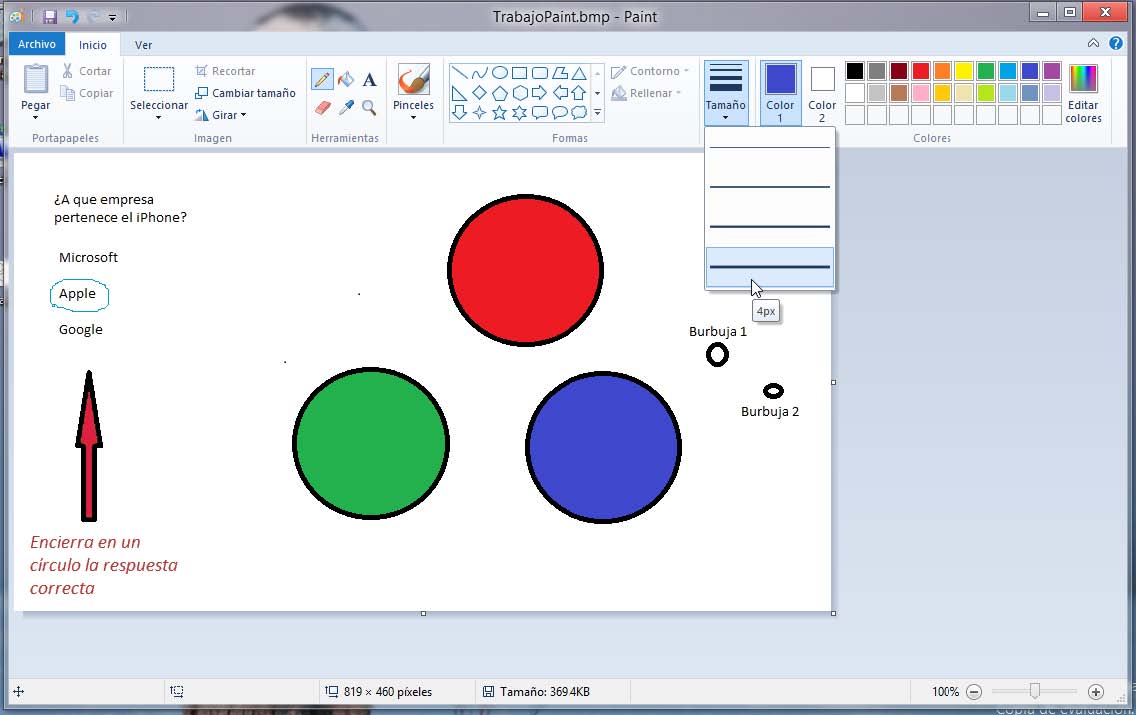Image resolution: width=1136 pixels, height=715 pixels.
Task: Open the Editar colores palette editor
Action: [1083, 93]
